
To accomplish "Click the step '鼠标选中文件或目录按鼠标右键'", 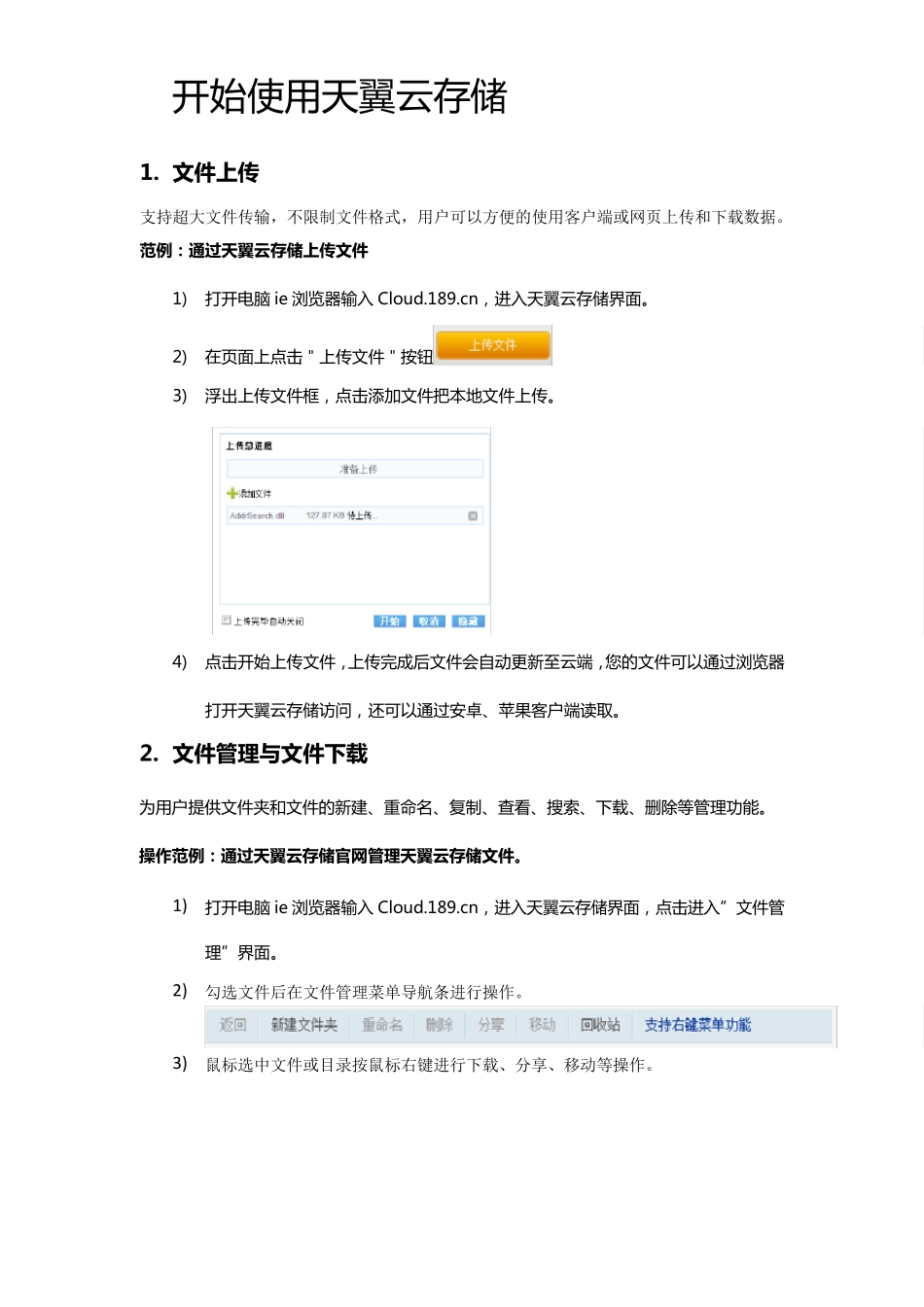I will pyautogui.click(x=433, y=1065).
